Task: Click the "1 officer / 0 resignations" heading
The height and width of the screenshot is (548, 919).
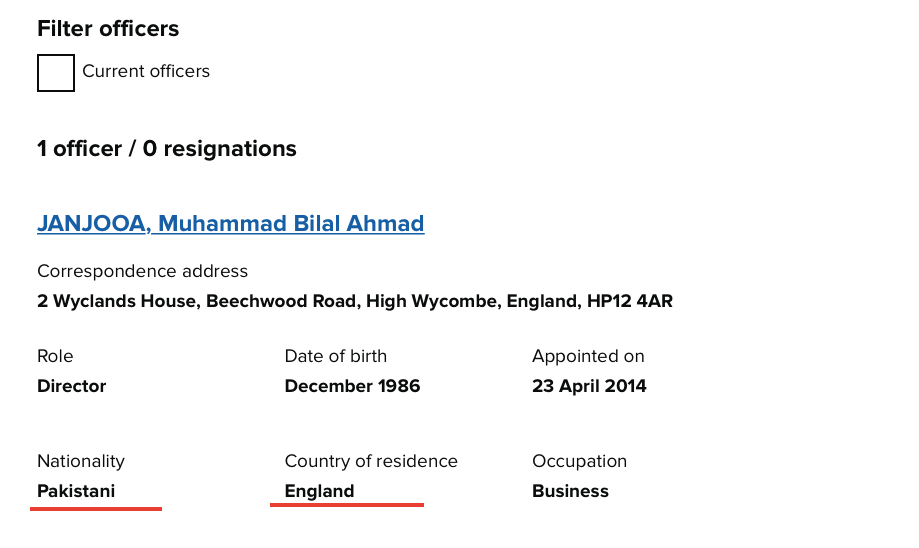Action: coord(167,149)
